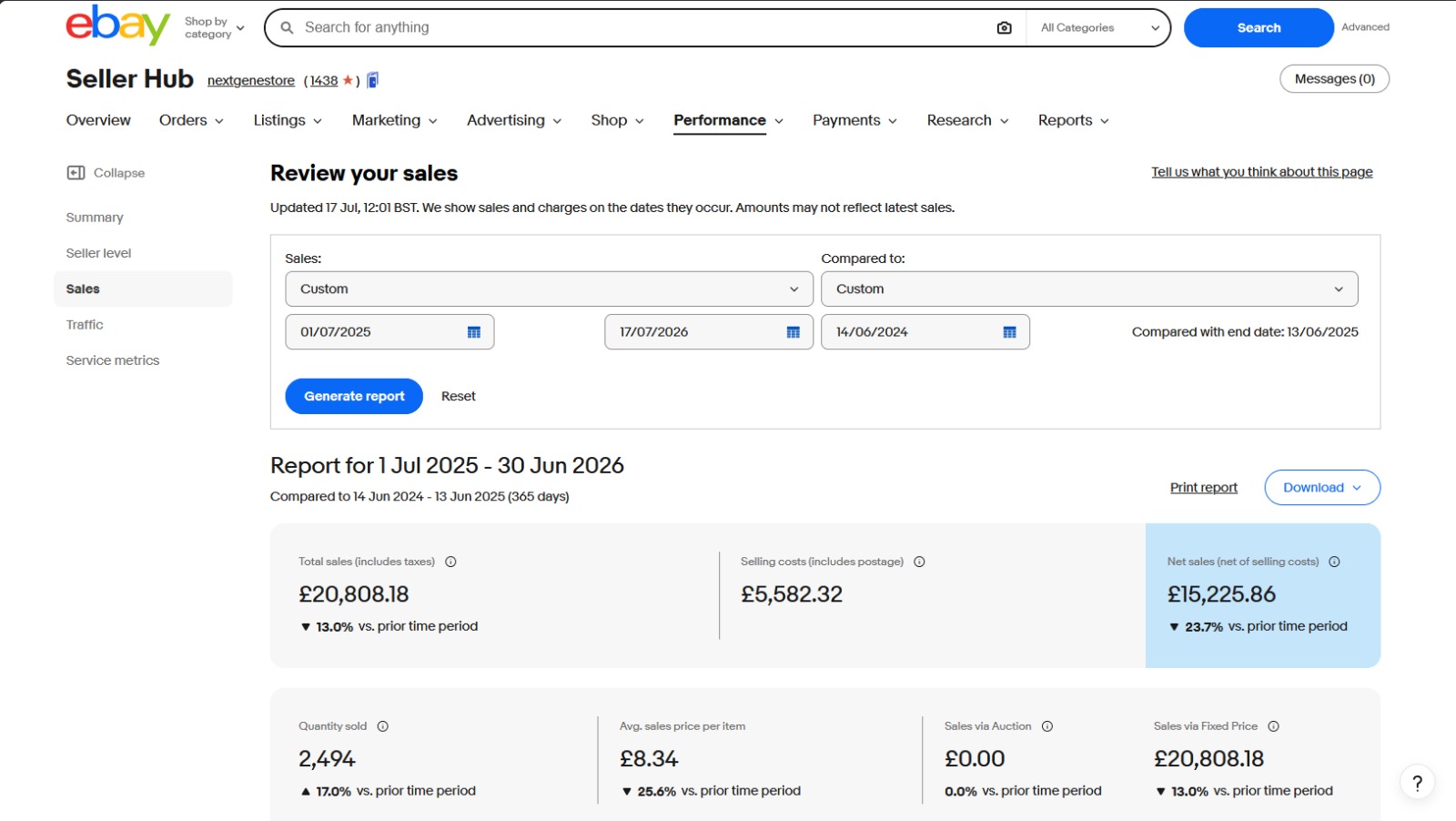
Task: Click the Reset link
Action: pos(459,397)
